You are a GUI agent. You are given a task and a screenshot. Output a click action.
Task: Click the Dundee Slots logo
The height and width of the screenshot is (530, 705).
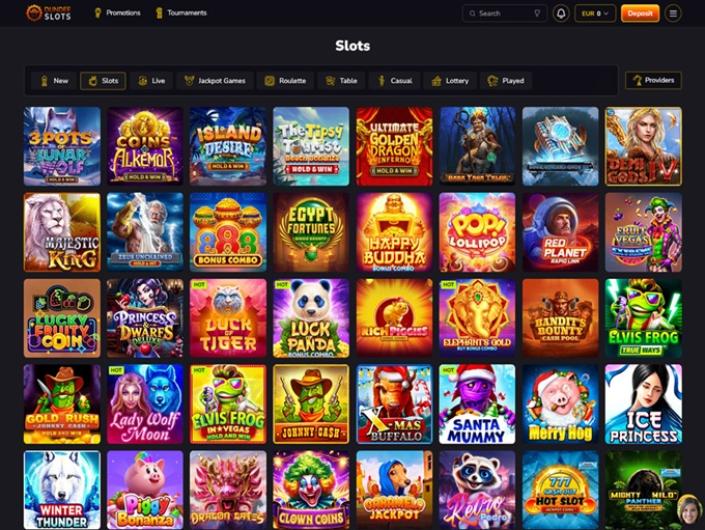(x=49, y=13)
